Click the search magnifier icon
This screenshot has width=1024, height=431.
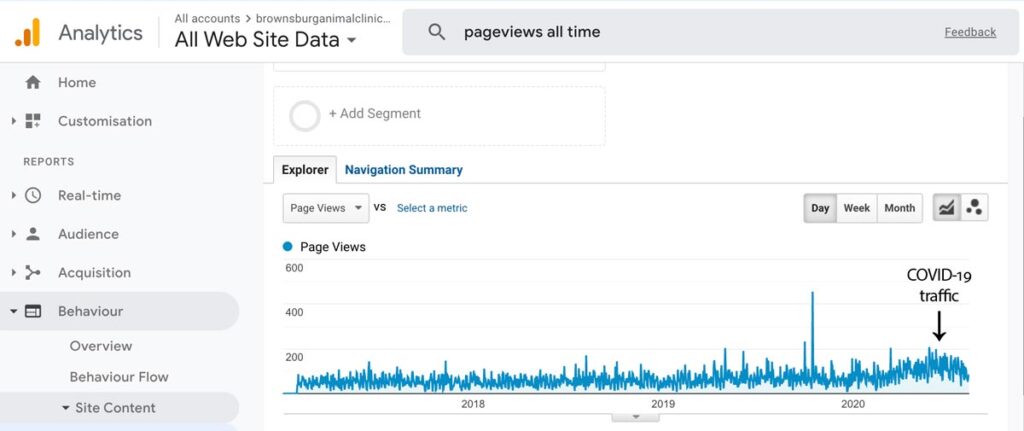tap(437, 32)
